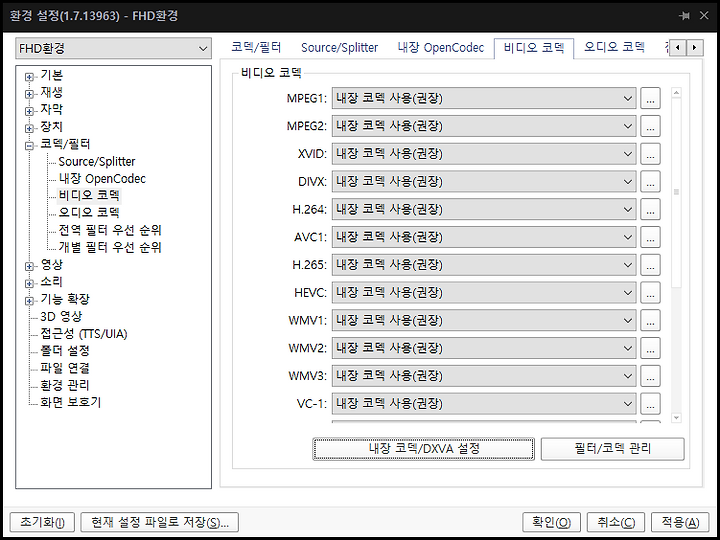The height and width of the screenshot is (540, 720).
Task: Open the WMV3 codec dropdown
Action: (x=484, y=376)
